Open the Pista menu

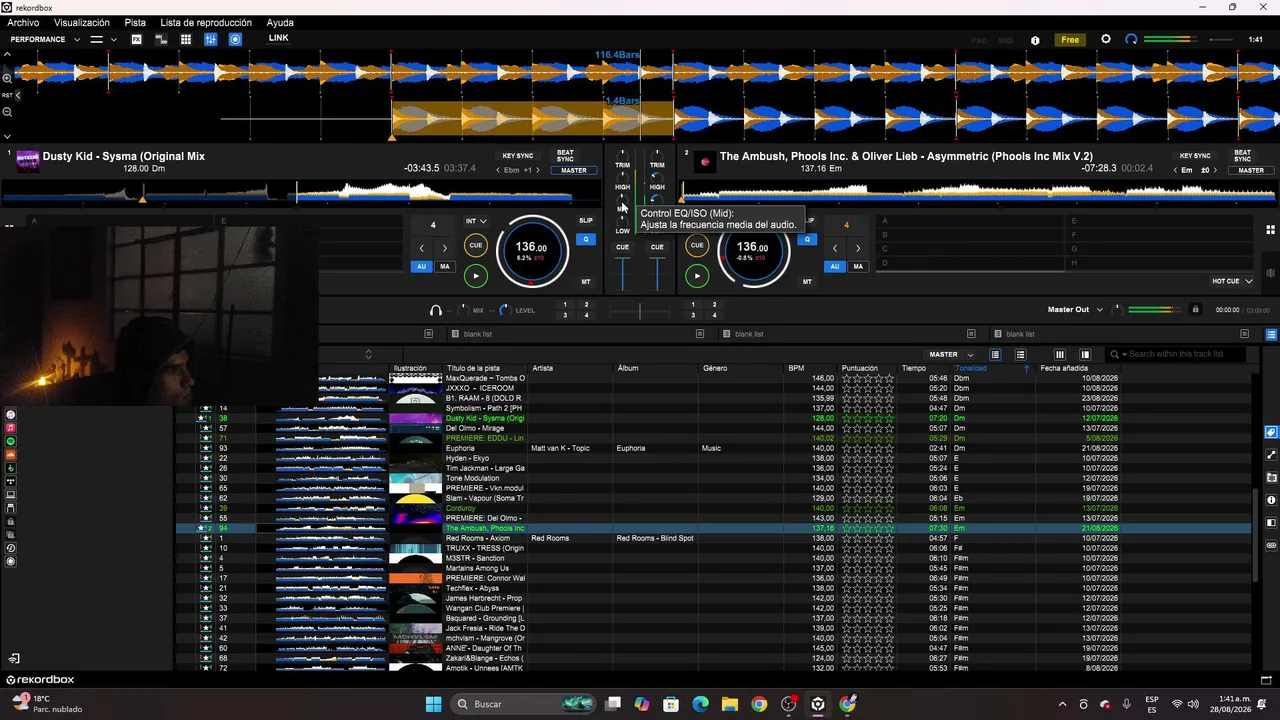(135, 22)
